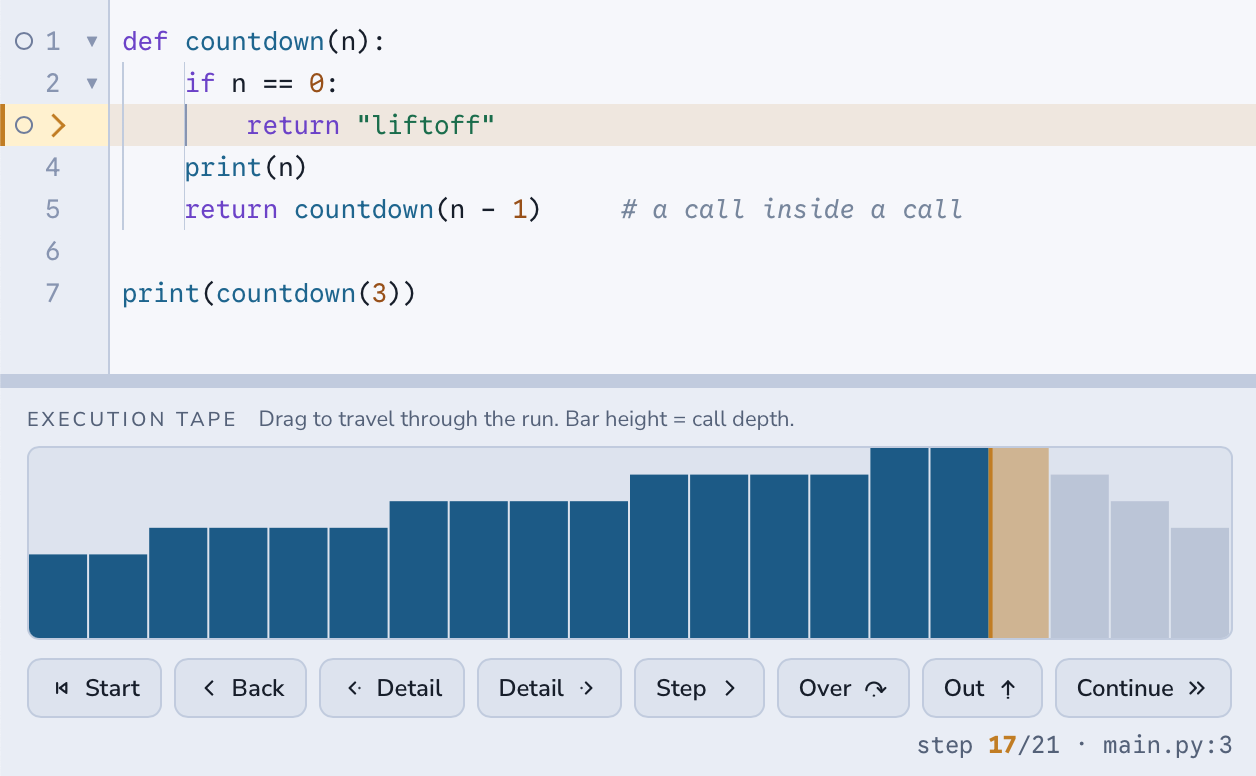Select the first bar of the execution tape
The width and height of the screenshot is (1256, 776).
[x=58, y=595]
